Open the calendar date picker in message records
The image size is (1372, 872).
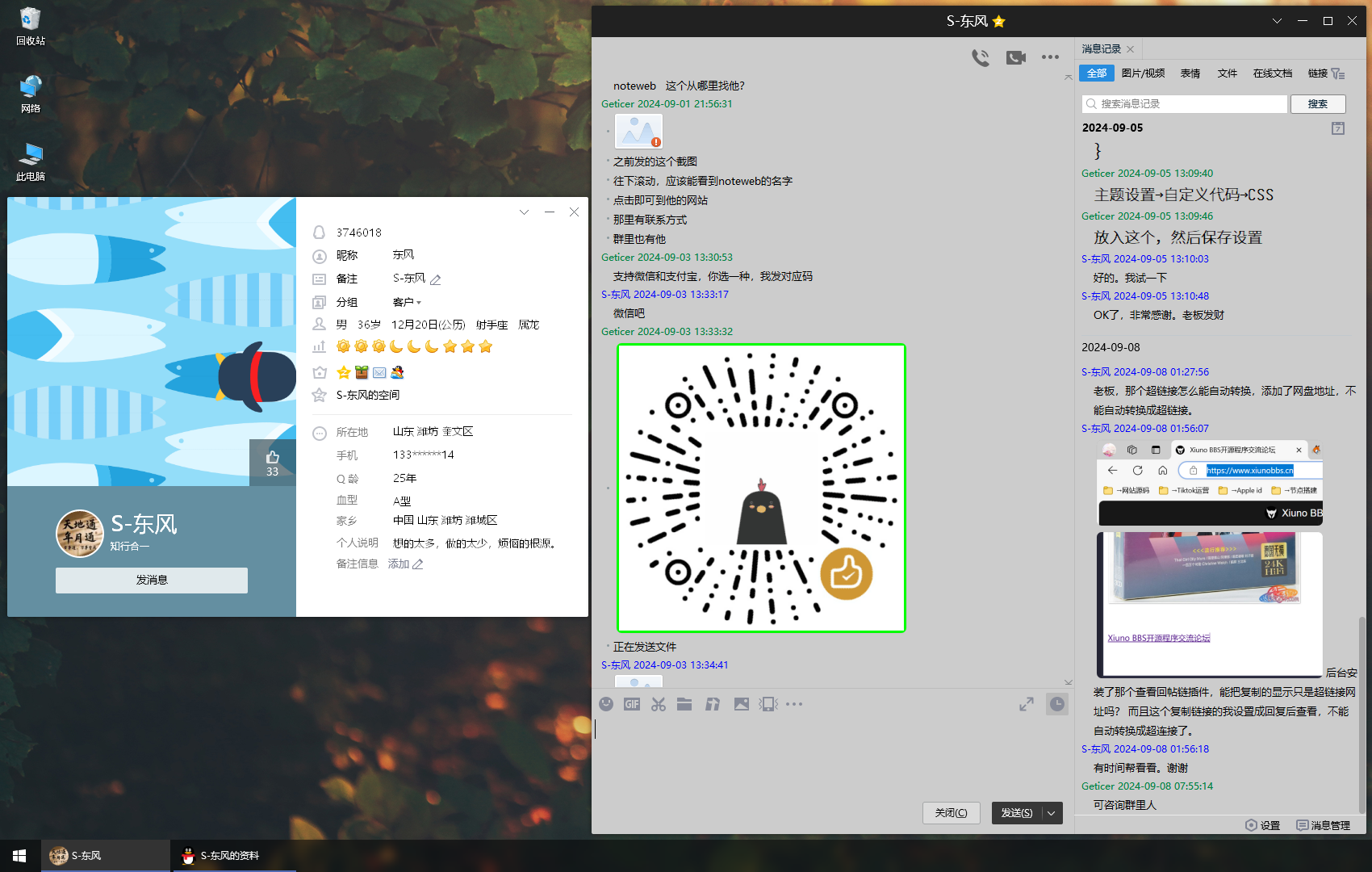[x=1337, y=128]
